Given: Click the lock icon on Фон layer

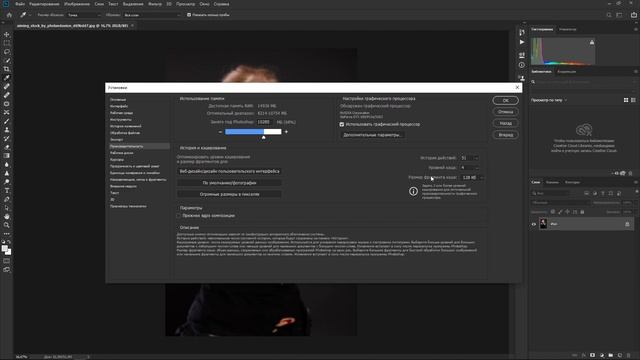Looking at the screenshot, I should 627,224.
